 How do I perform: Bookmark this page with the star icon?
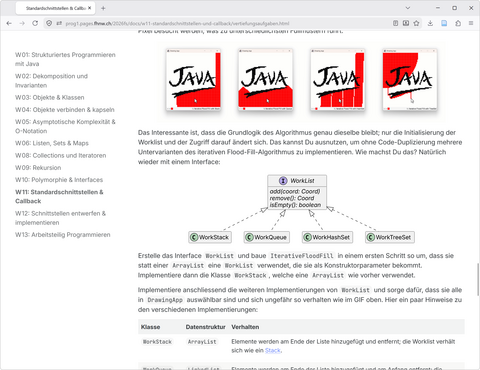tap(416, 23)
